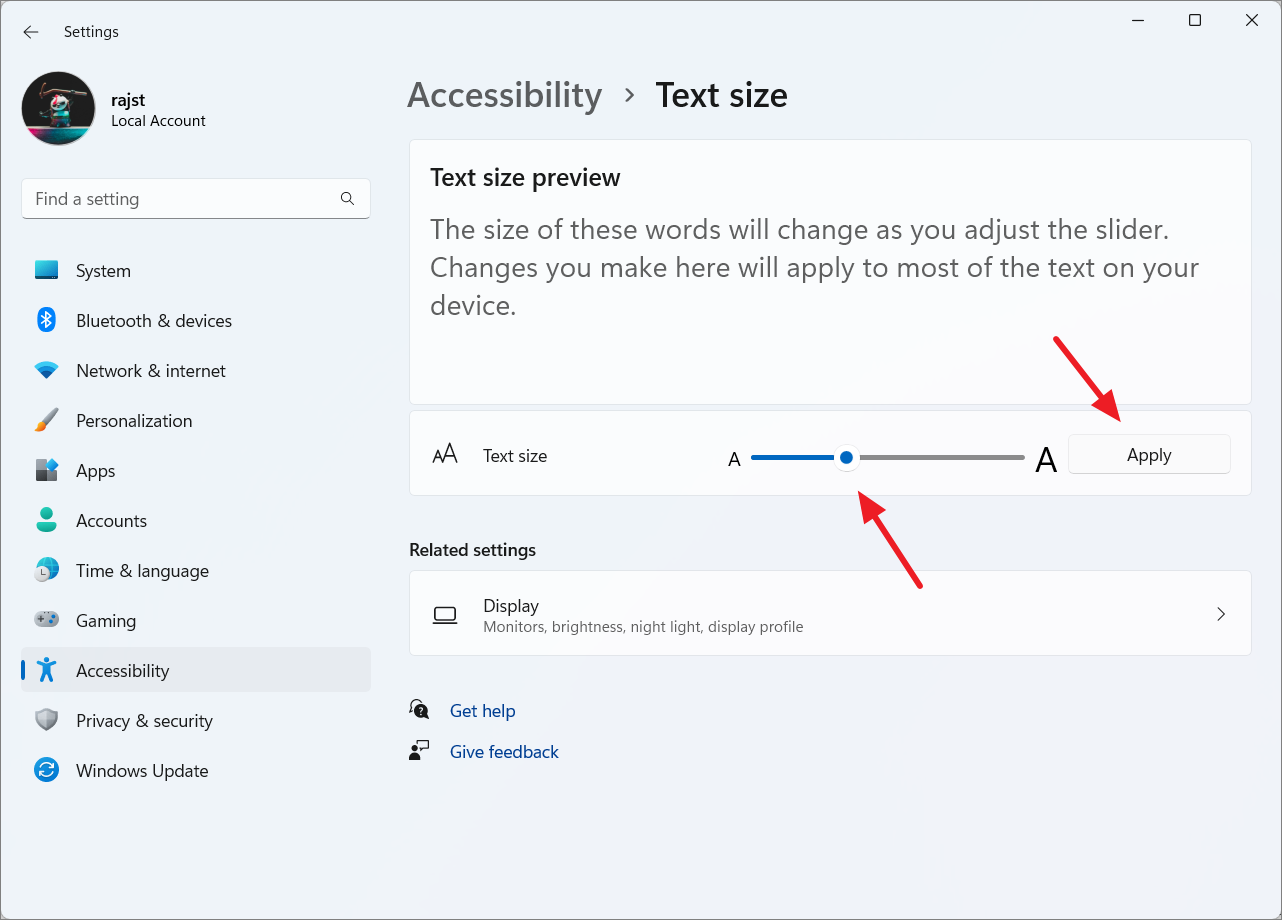Open Accounts in the sidebar
The image size is (1282, 920).
tap(111, 521)
